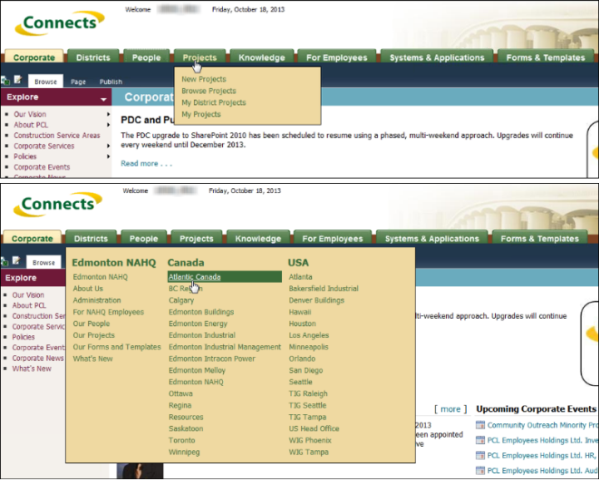Viewport: 599px width, 480px height.
Task: Open Edmonton Melloy district
Action: coord(197,370)
